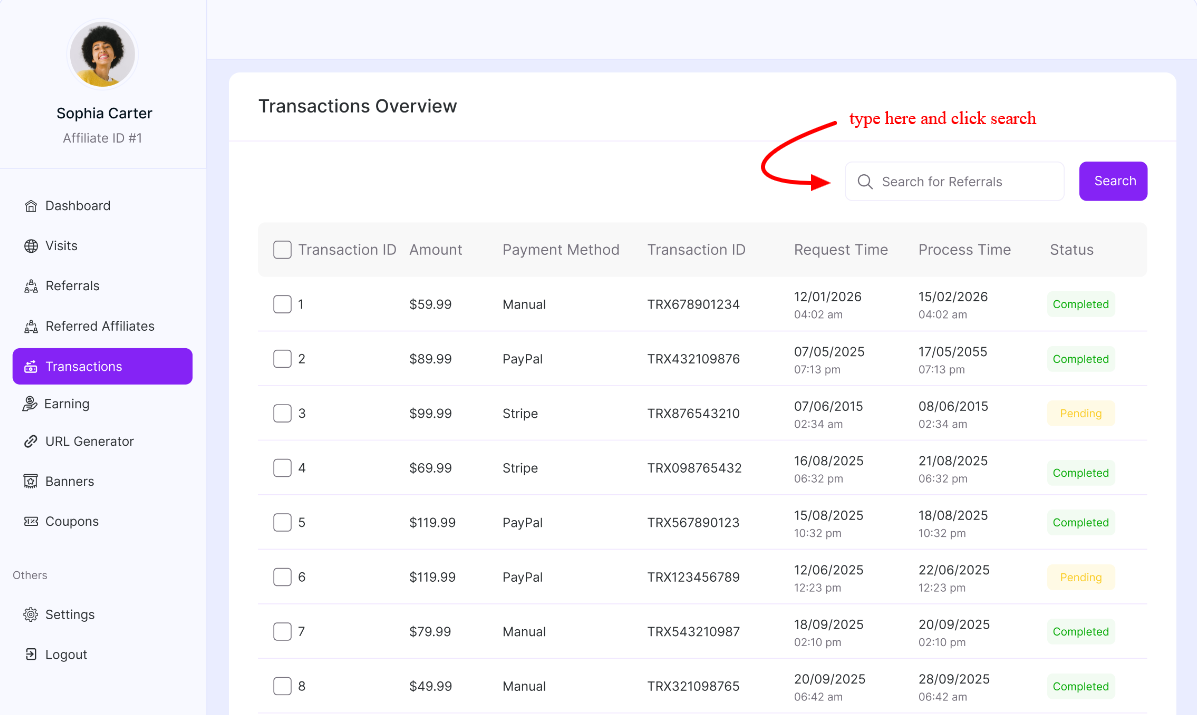Click the Settings gear icon
The image size is (1197, 715).
pos(31,615)
